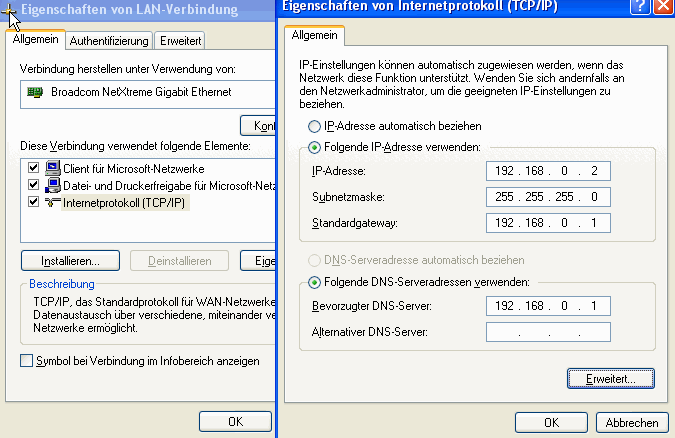The width and height of the screenshot is (675, 438).
Task: Click the Standardgateway input field
Action: [547, 223]
